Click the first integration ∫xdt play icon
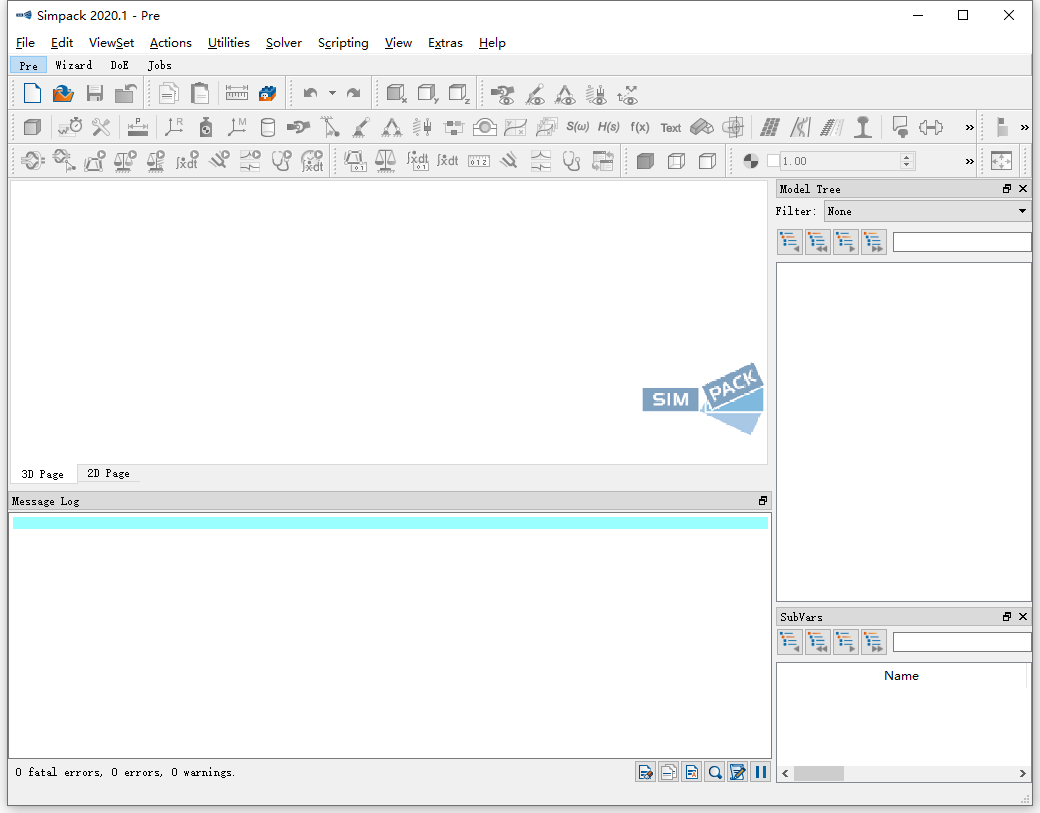The width and height of the screenshot is (1040, 813). [187, 160]
